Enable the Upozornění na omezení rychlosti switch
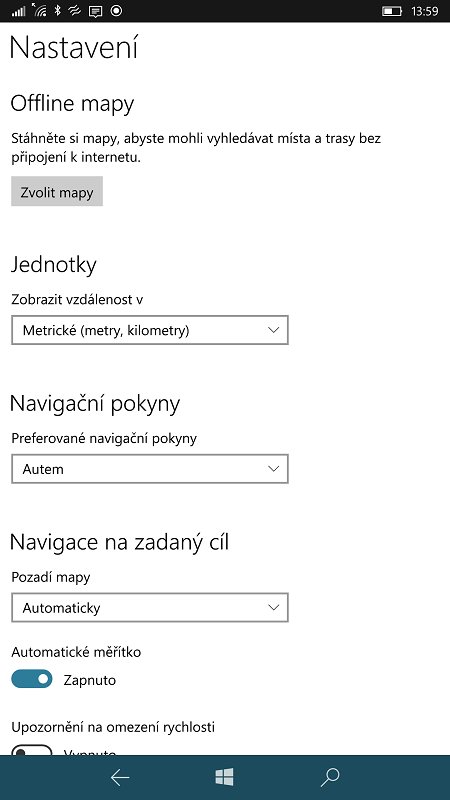This screenshot has width=450, height=800. 32,750
